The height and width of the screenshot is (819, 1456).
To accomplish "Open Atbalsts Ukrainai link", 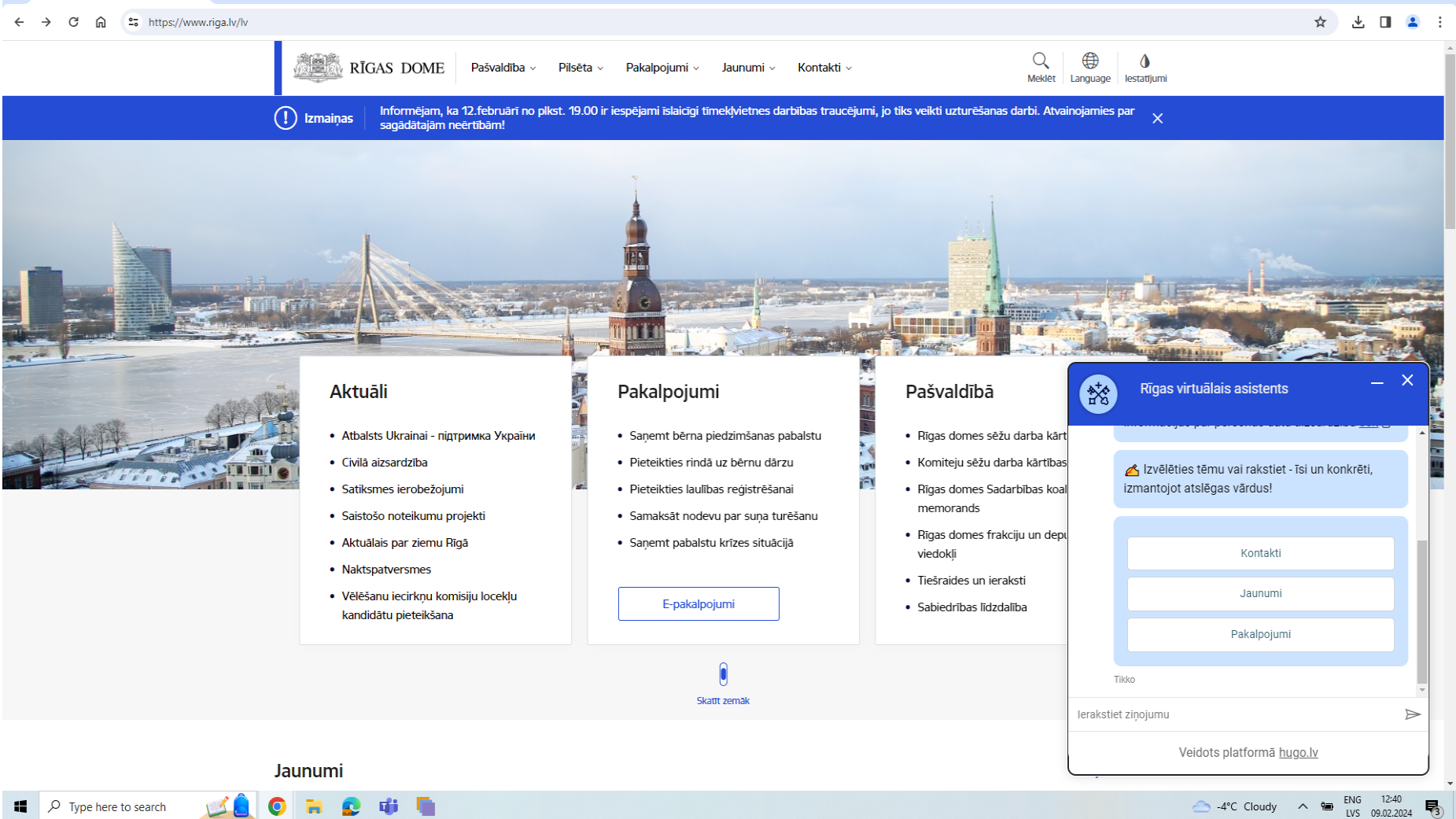I will coord(438,435).
